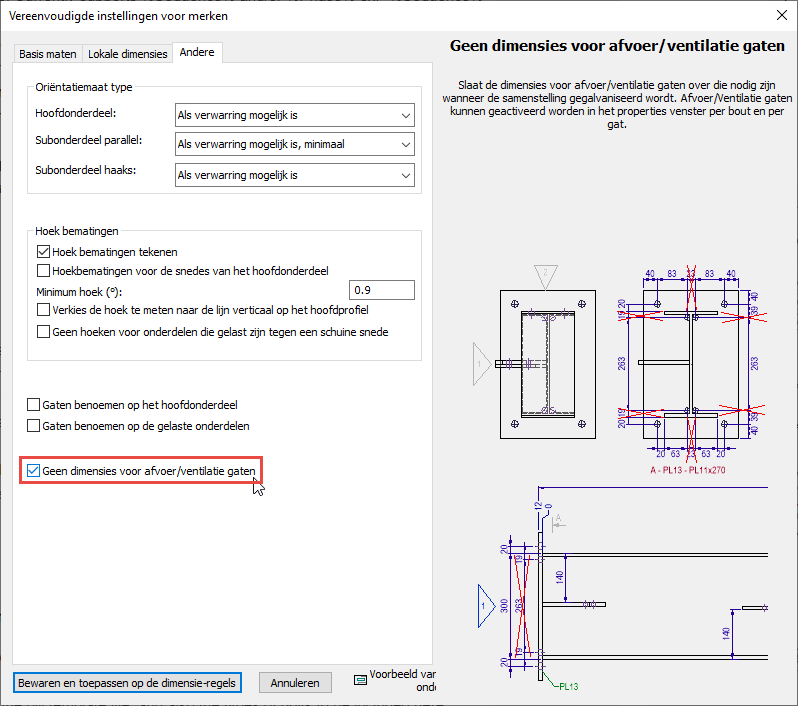Expand the Subonderdeel parallel dropdown
The height and width of the screenshot is (706, 798).
tap(295, 144)
